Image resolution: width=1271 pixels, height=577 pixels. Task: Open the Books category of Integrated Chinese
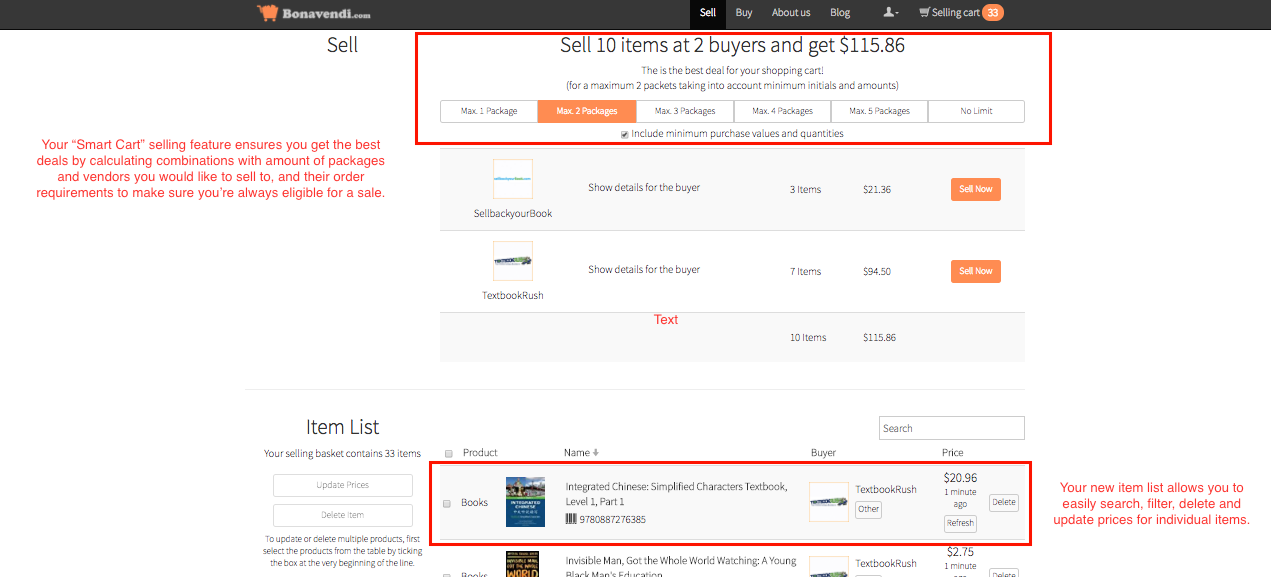pos(474,503)
